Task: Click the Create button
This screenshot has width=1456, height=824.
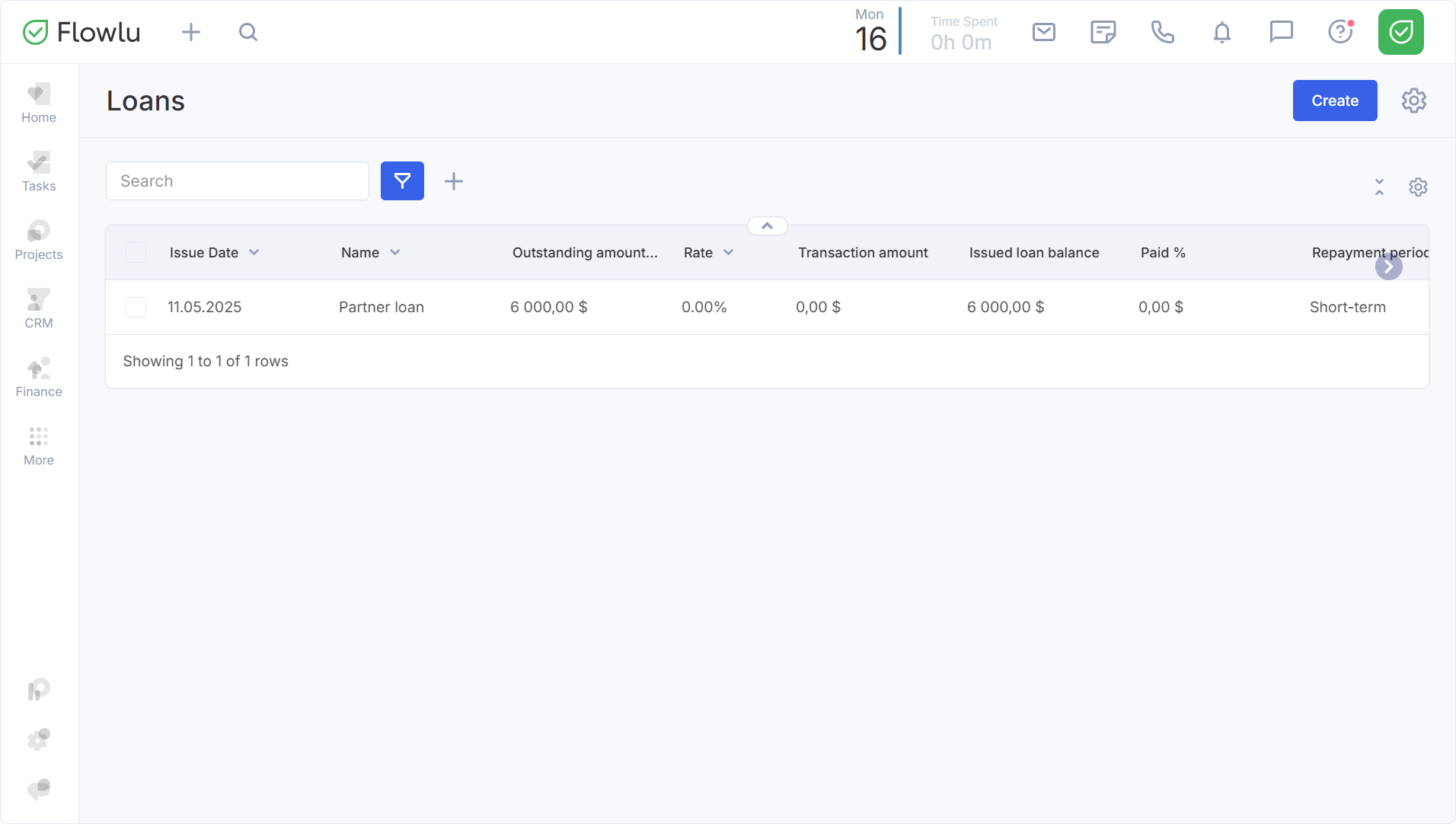Action: [x=1334, y=101]
